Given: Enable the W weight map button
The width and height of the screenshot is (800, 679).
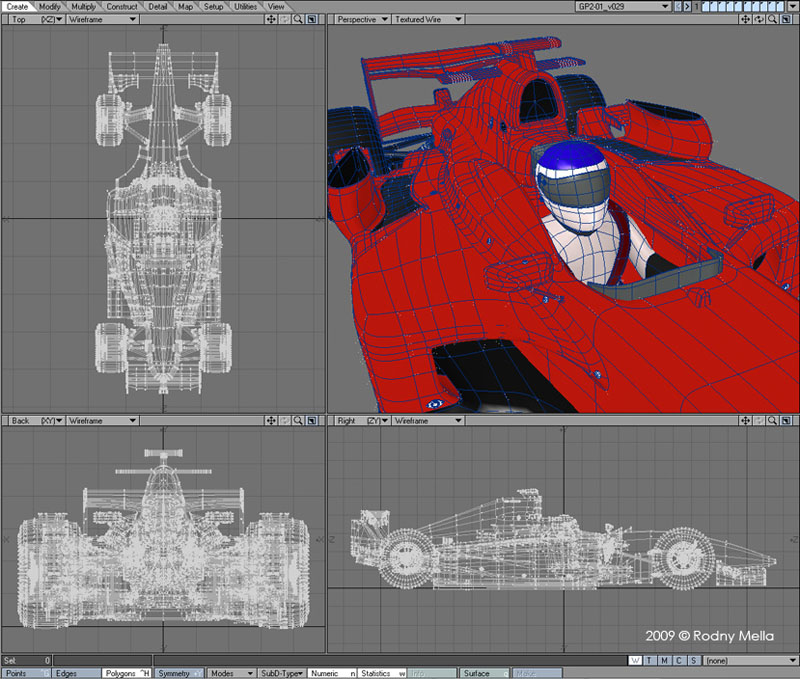Looking at the screenshot, I should coord(636,661).
